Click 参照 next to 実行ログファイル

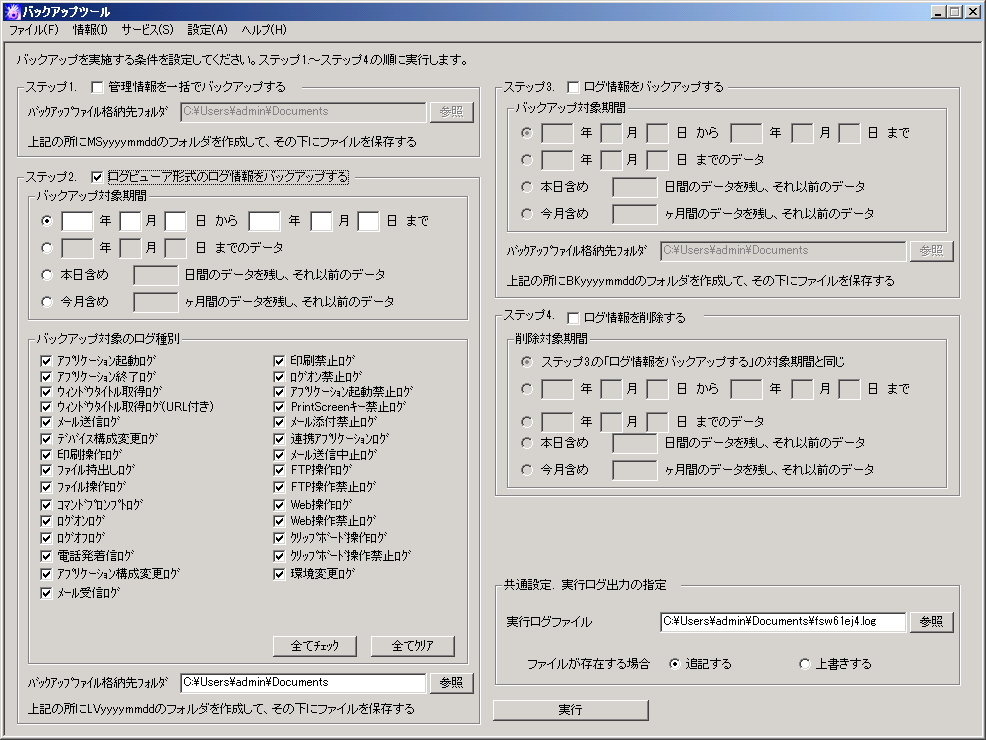931,622
